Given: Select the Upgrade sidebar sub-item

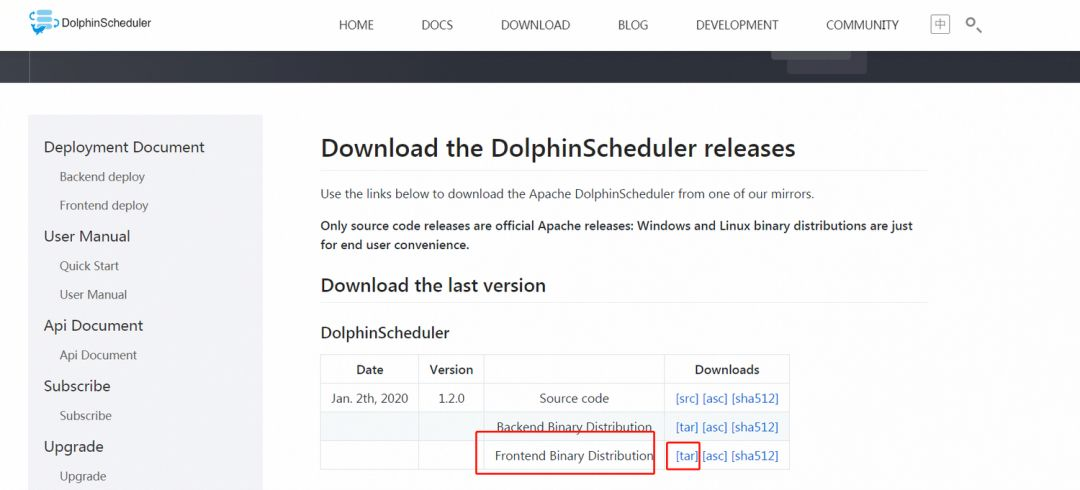Looking at the screenshot, I should 83,477.
